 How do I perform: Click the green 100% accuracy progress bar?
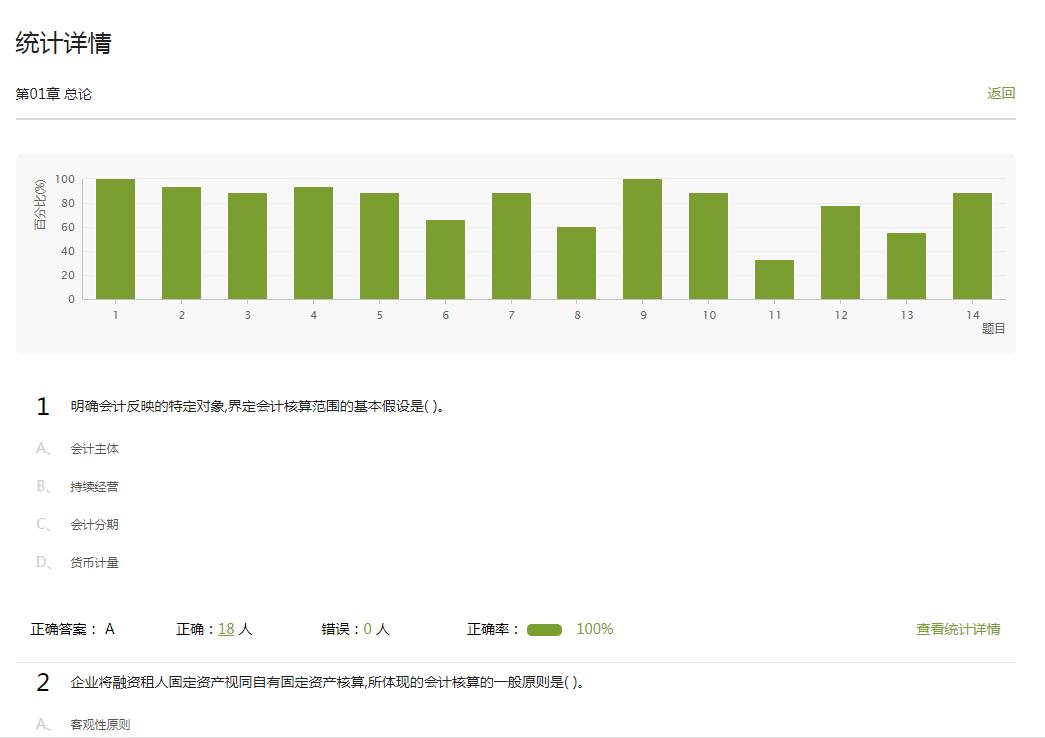[544, 630]
